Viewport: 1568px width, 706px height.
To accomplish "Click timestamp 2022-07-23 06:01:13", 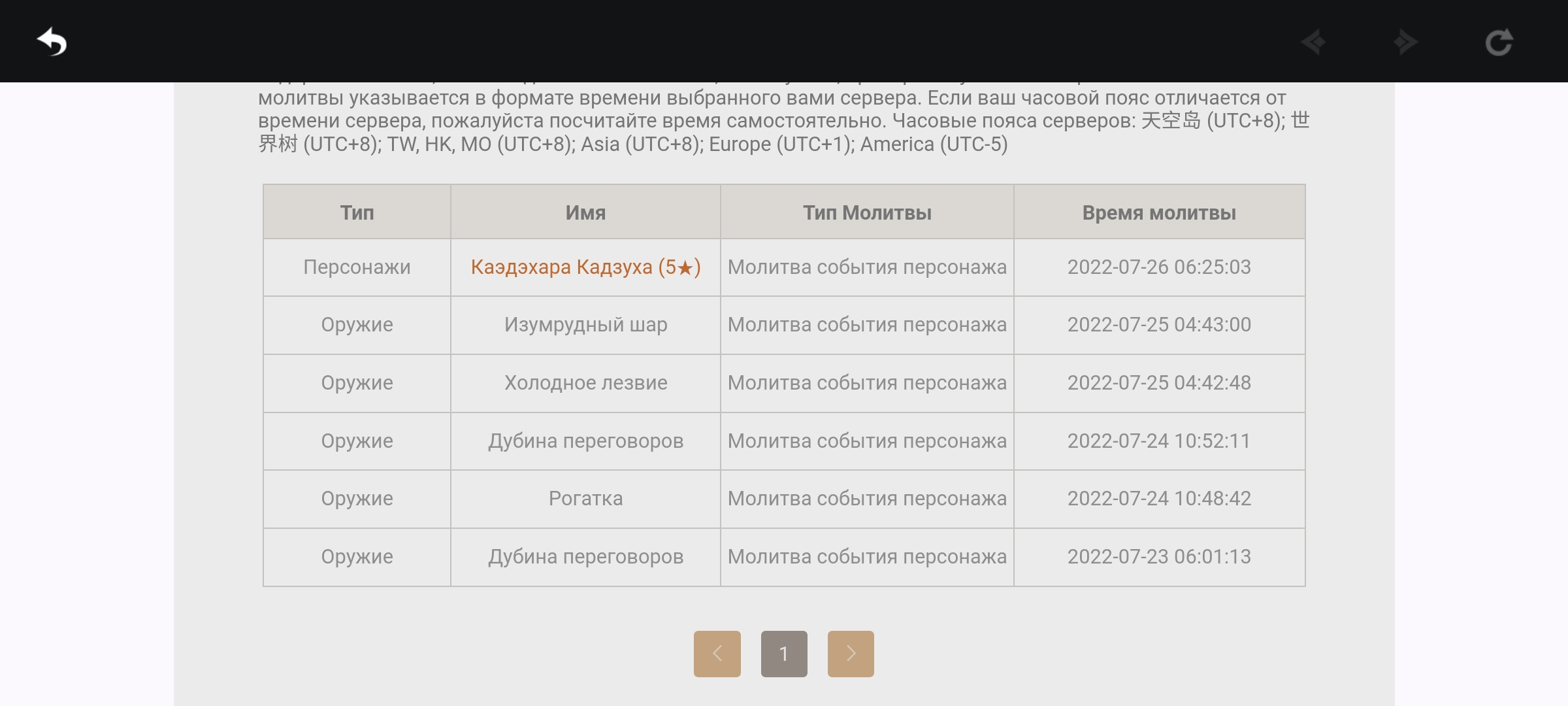I will [x=1158, y=557].
